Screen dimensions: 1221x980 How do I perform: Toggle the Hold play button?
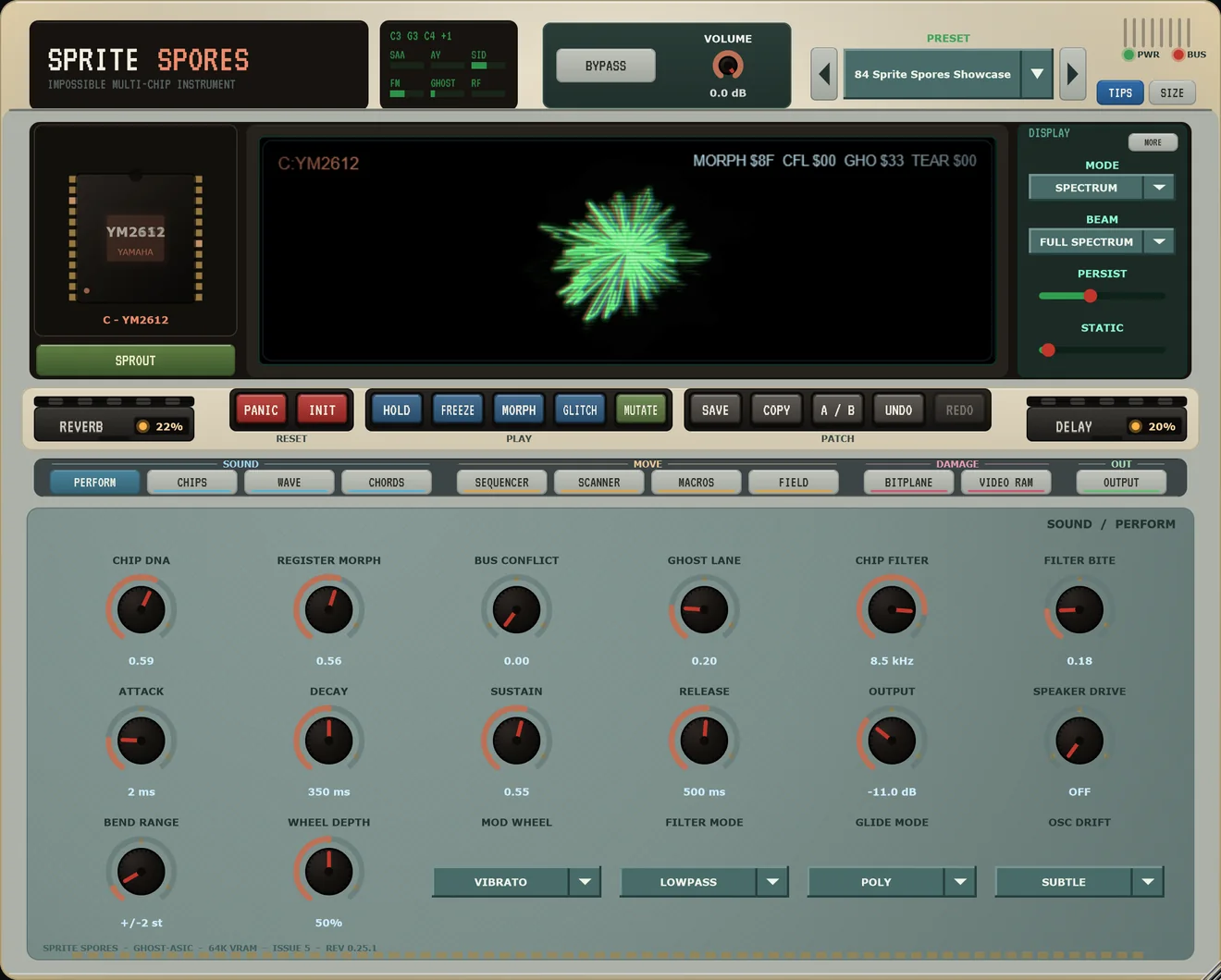click(x=397, y=410)
